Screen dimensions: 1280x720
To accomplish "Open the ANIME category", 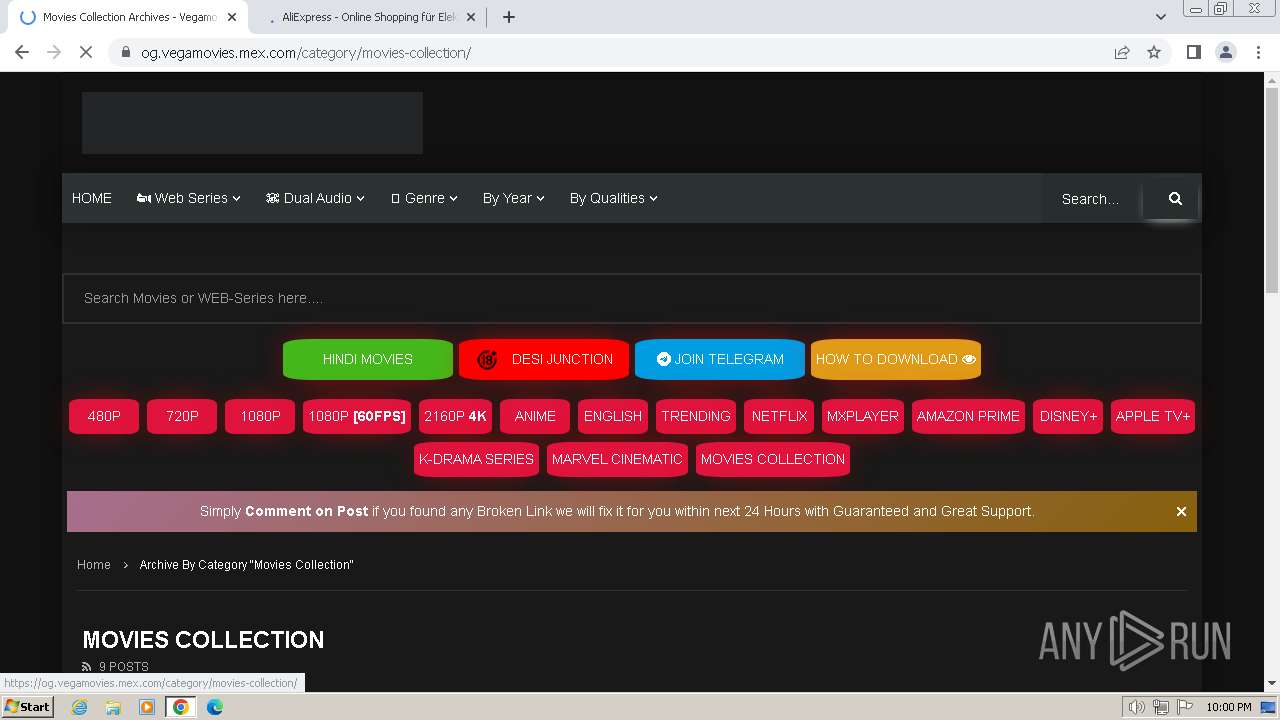I will (x=535, y=416).
